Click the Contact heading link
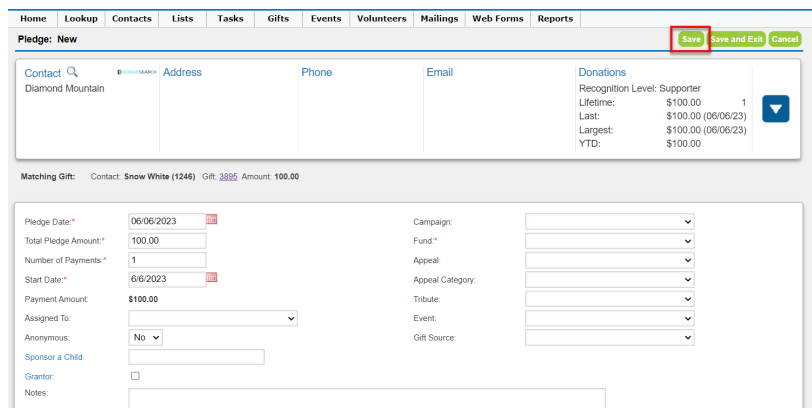 [x=43, y=73]
